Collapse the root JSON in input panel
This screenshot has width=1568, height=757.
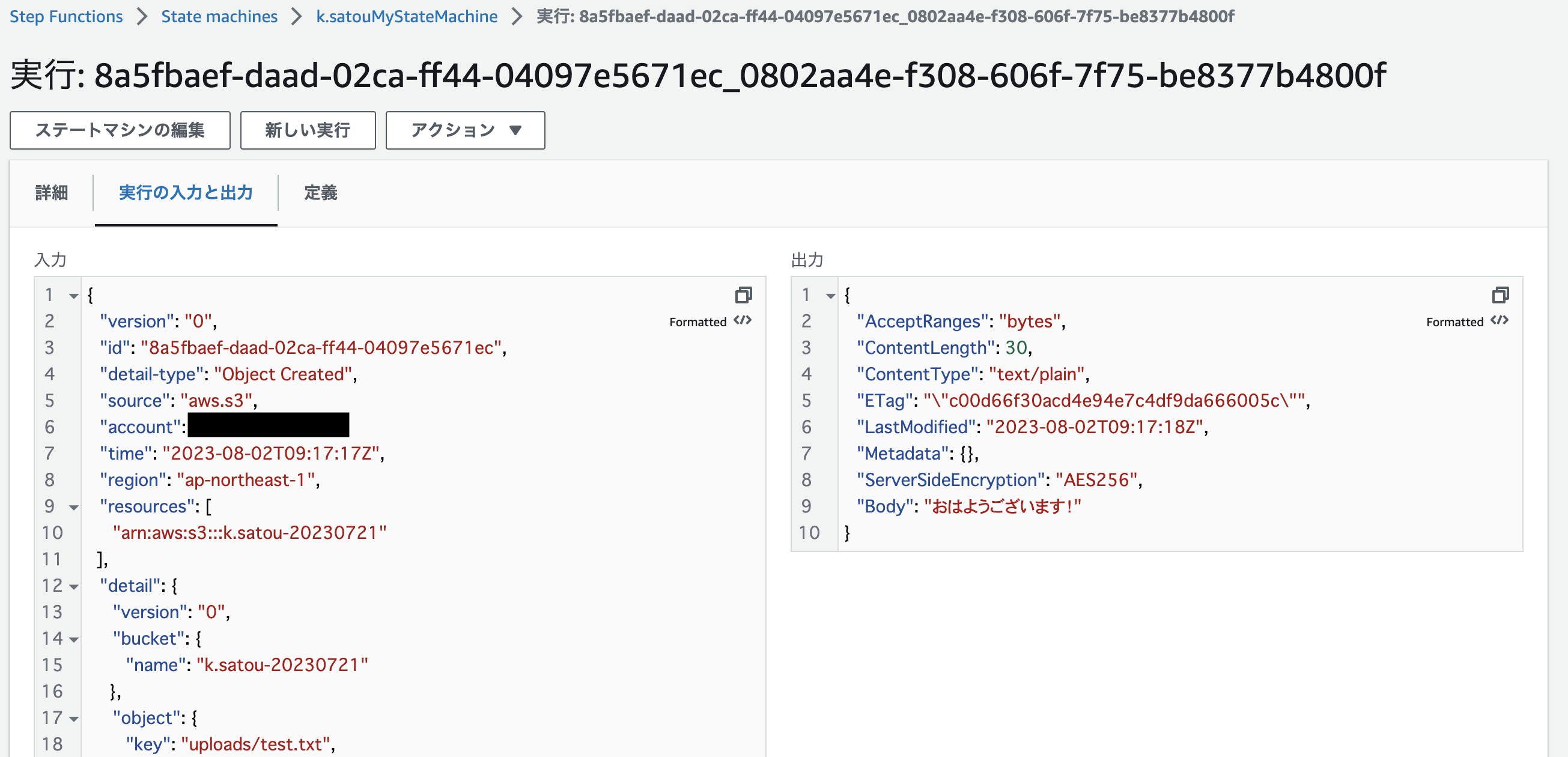tap(73, 296)
